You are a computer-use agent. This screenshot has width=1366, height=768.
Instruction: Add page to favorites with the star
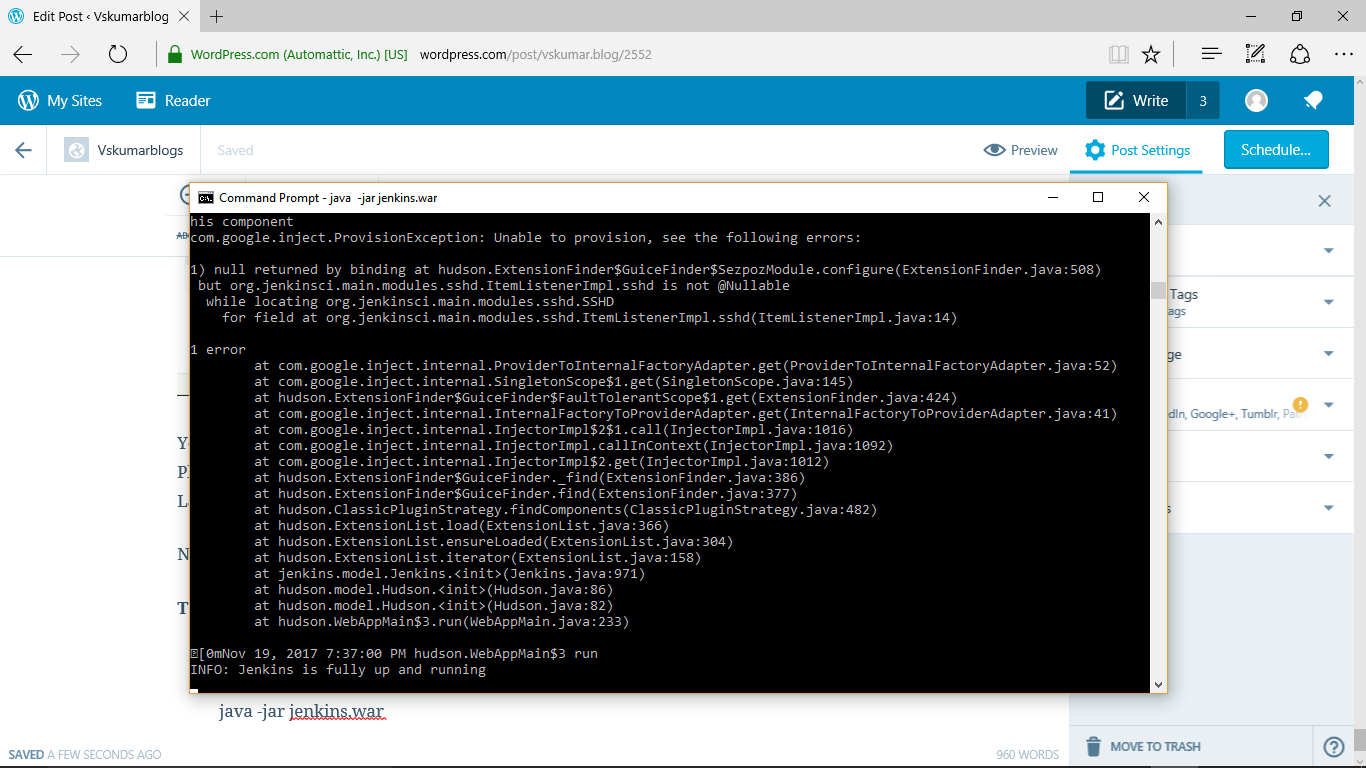pos(1151,54)
